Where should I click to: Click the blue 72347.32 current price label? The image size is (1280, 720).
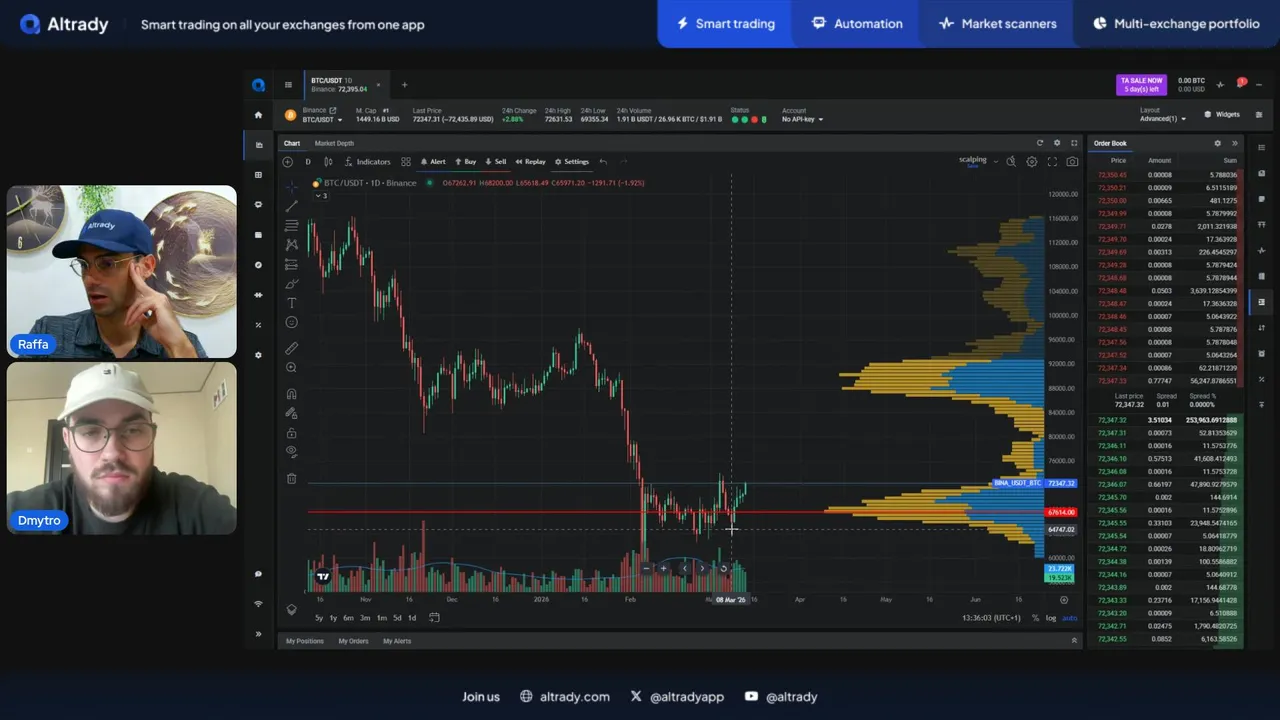coord(1060,483)
